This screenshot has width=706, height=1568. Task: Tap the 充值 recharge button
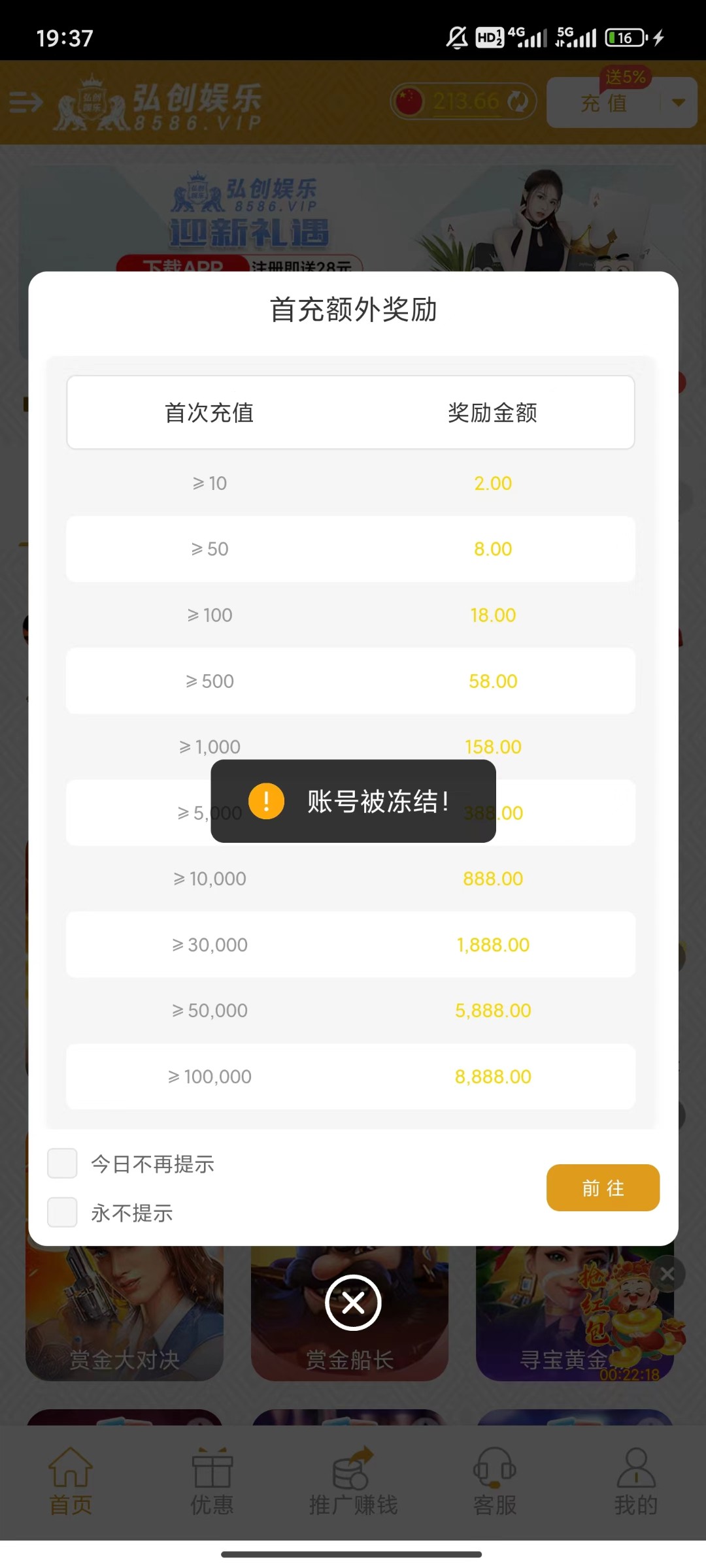603,103
